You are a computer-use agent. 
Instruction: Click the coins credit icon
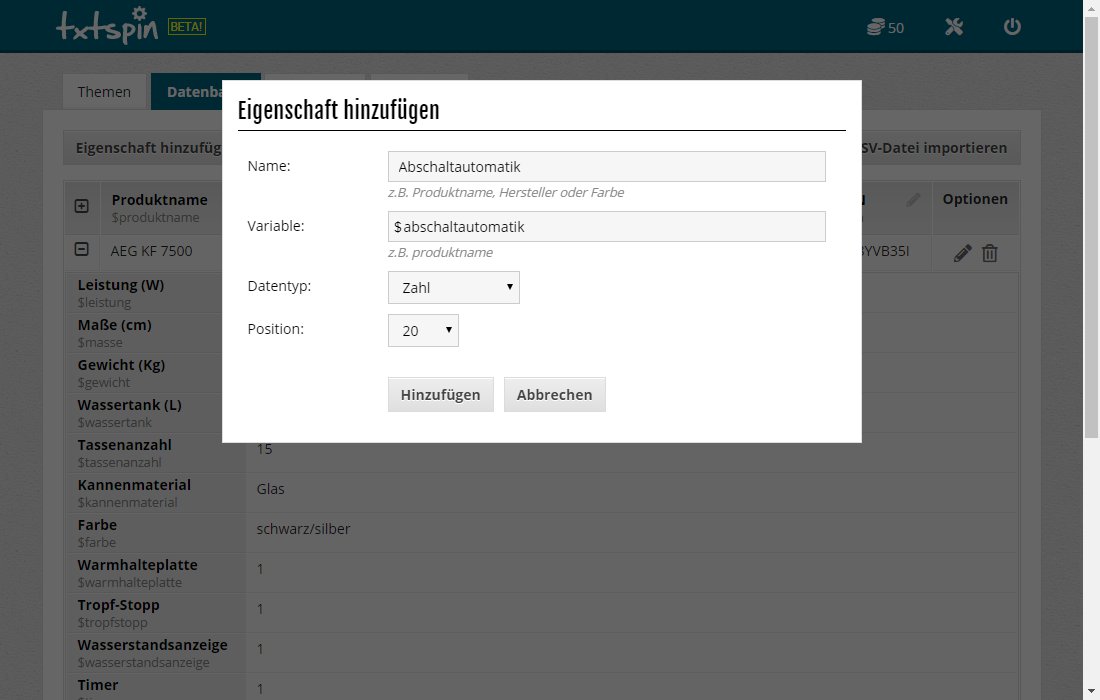coord(875,27)
